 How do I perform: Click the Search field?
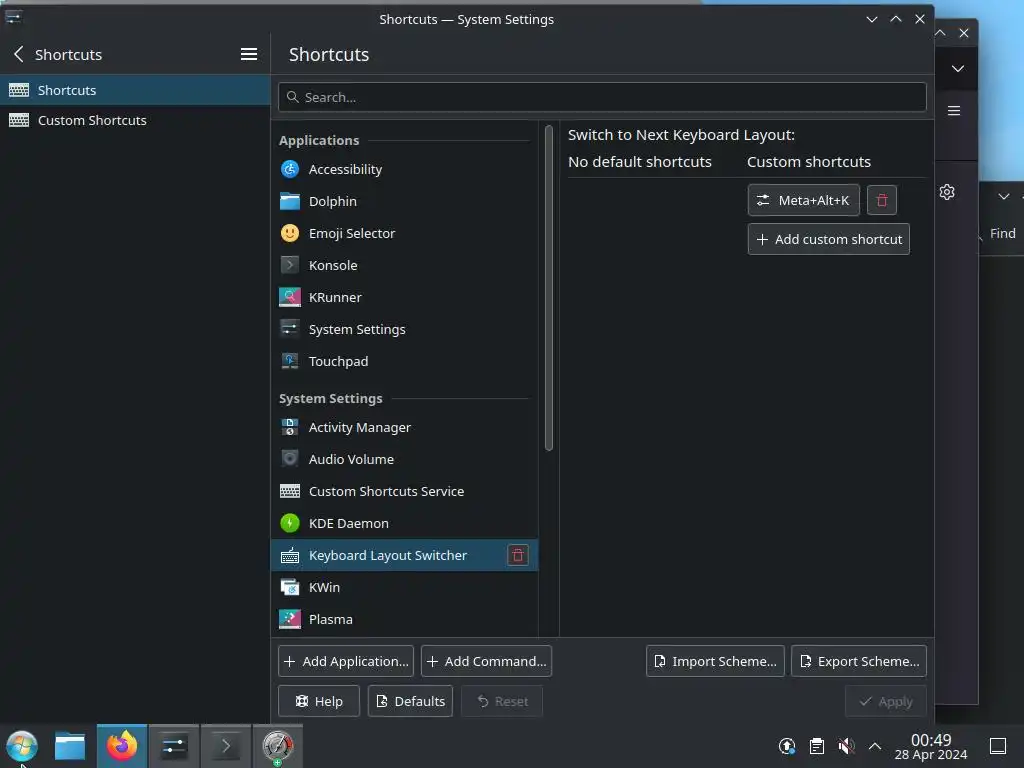[x=601, y=97]
